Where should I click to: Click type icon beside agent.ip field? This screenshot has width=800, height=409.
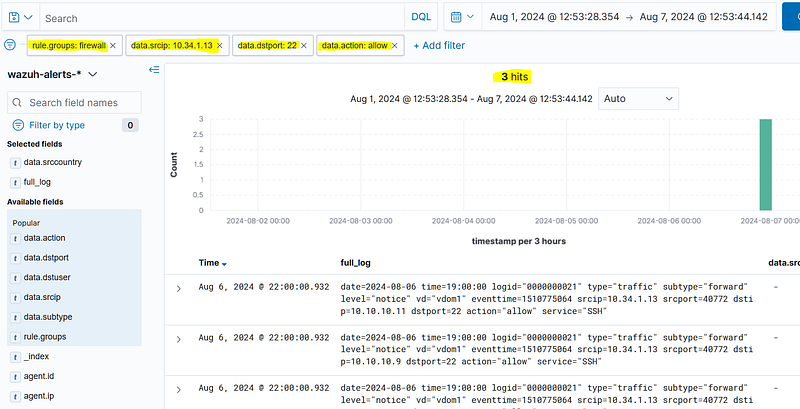click(x=15, y=396)
